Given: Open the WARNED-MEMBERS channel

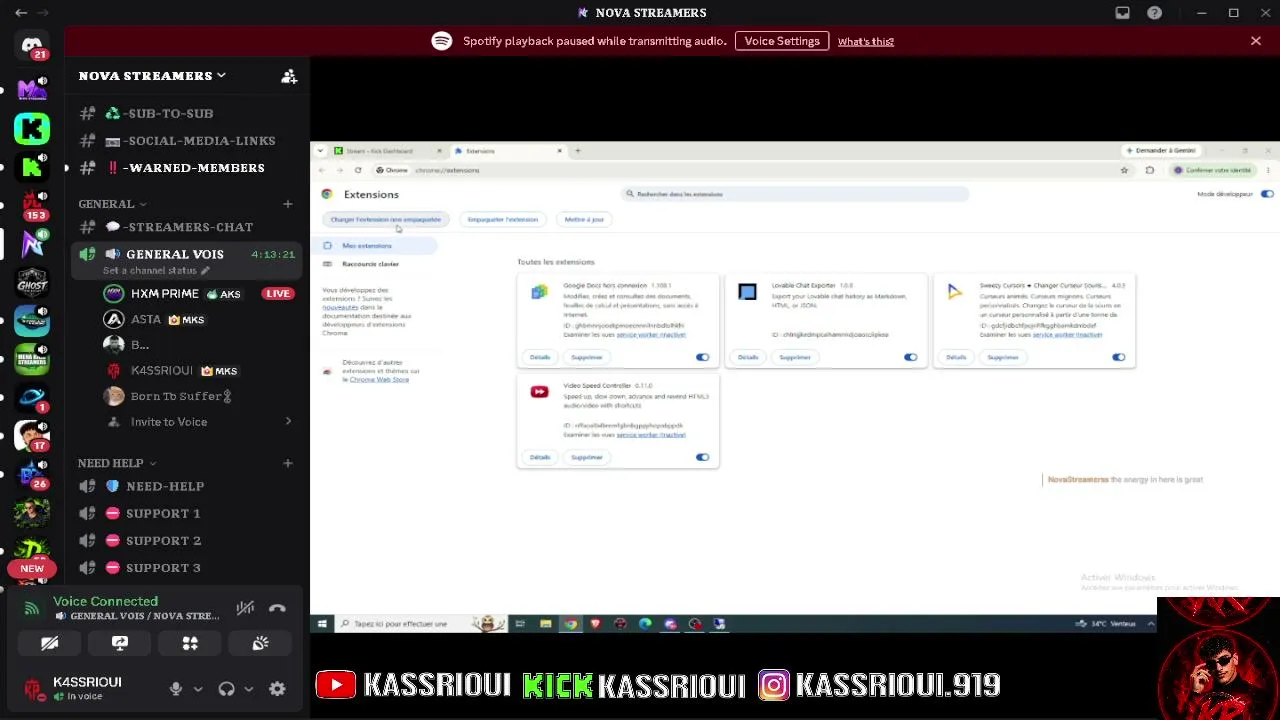Looking at the screenshot, I should point(186,168).
